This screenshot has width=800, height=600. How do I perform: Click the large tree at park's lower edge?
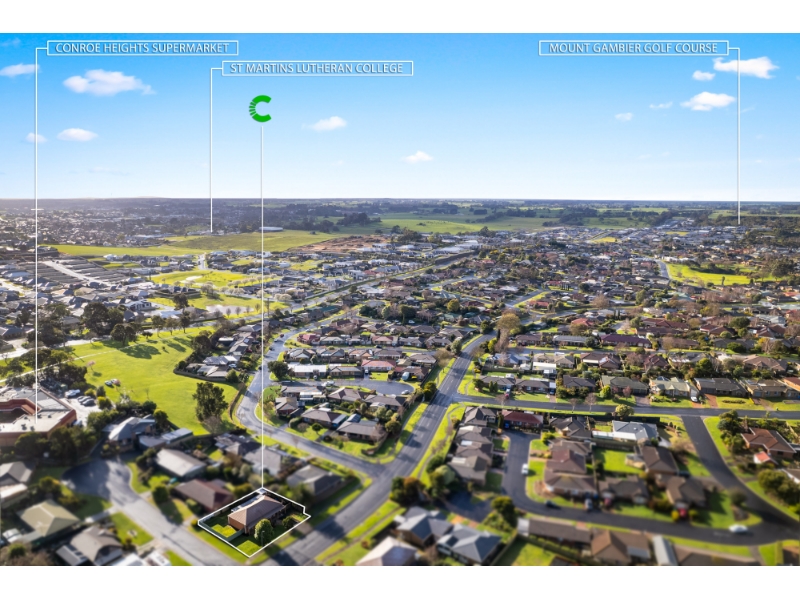(209, 400)
